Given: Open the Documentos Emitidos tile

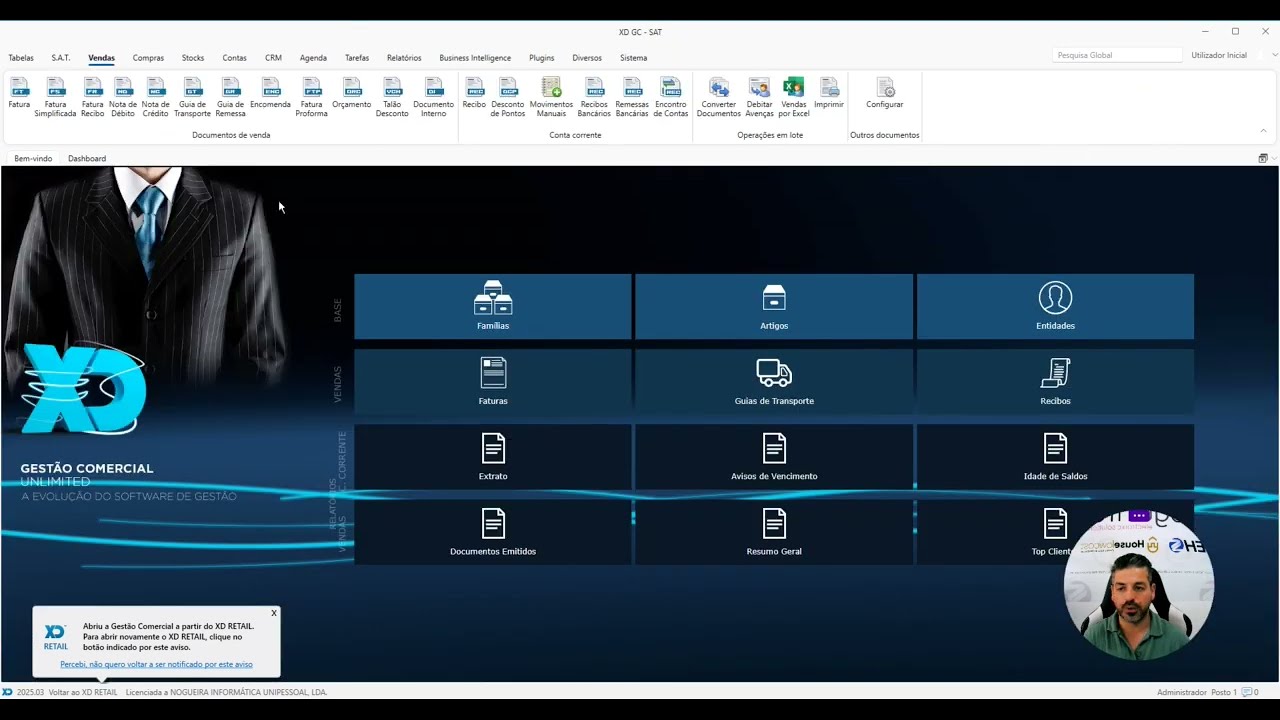Looking at the screenshot, I should 493,532.
